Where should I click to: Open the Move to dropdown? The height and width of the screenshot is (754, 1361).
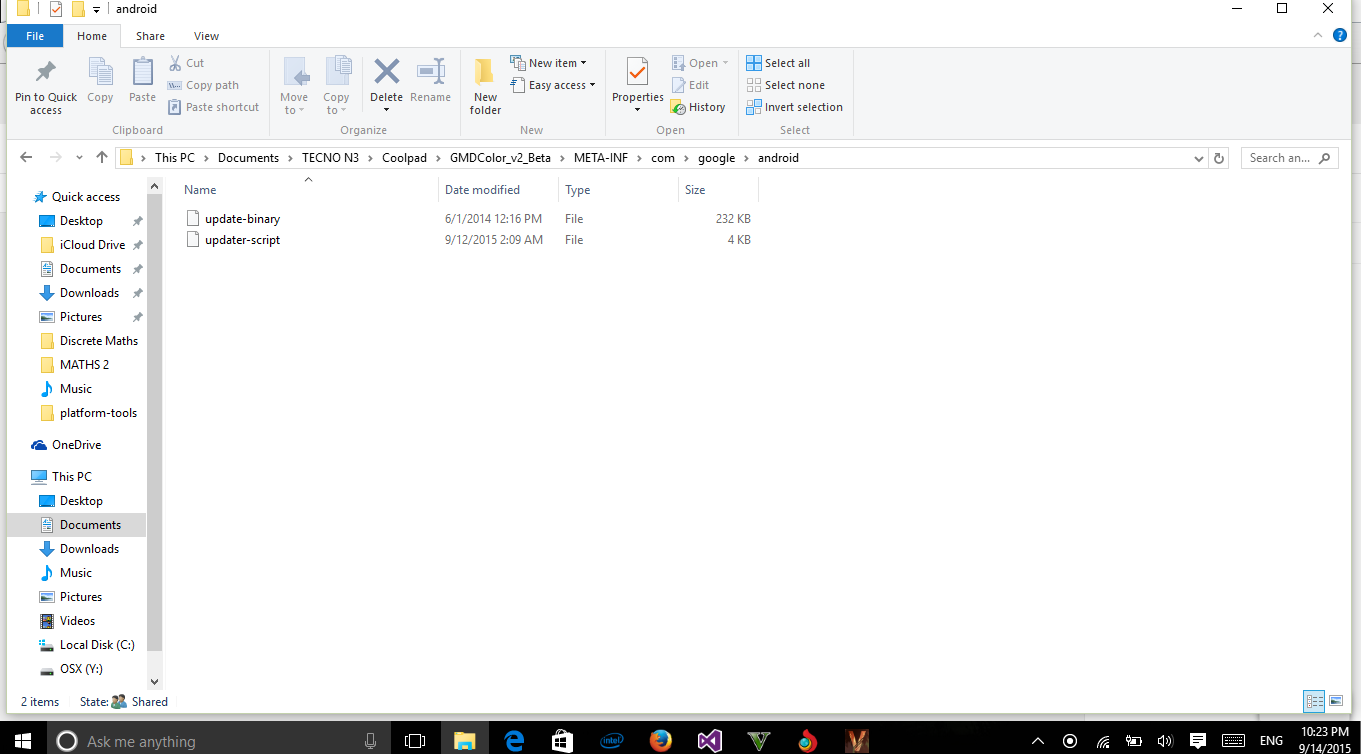click(x=294, y=85)
